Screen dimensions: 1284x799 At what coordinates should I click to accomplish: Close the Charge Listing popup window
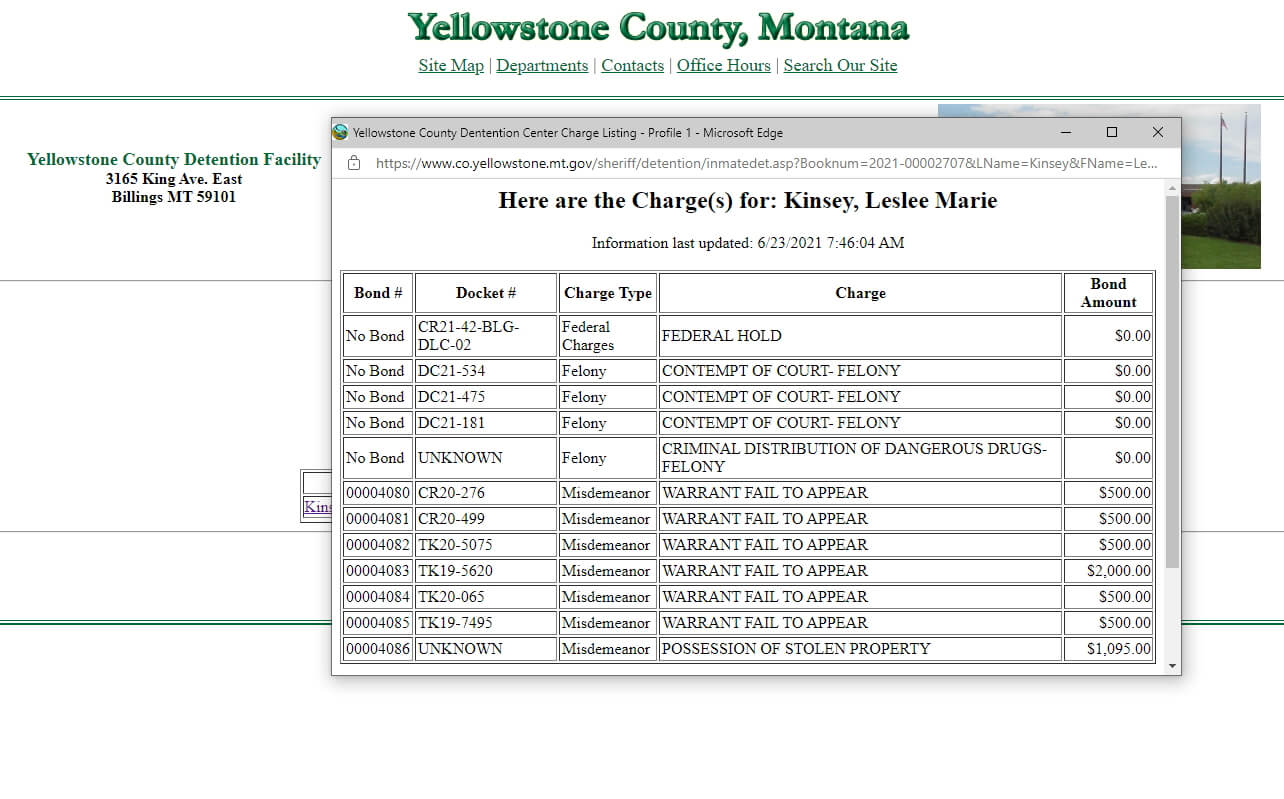click(1157, 132)
